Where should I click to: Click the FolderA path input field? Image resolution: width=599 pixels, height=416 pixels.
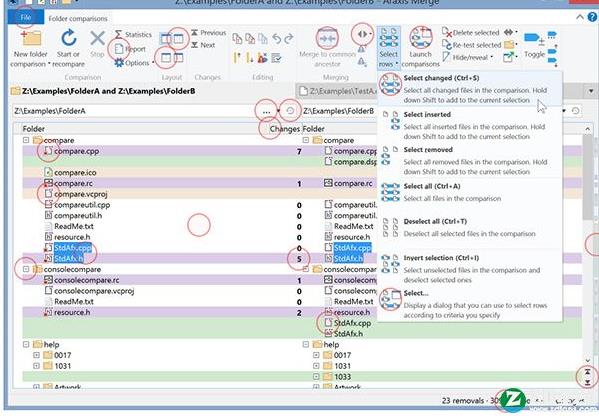coord(136,111)
